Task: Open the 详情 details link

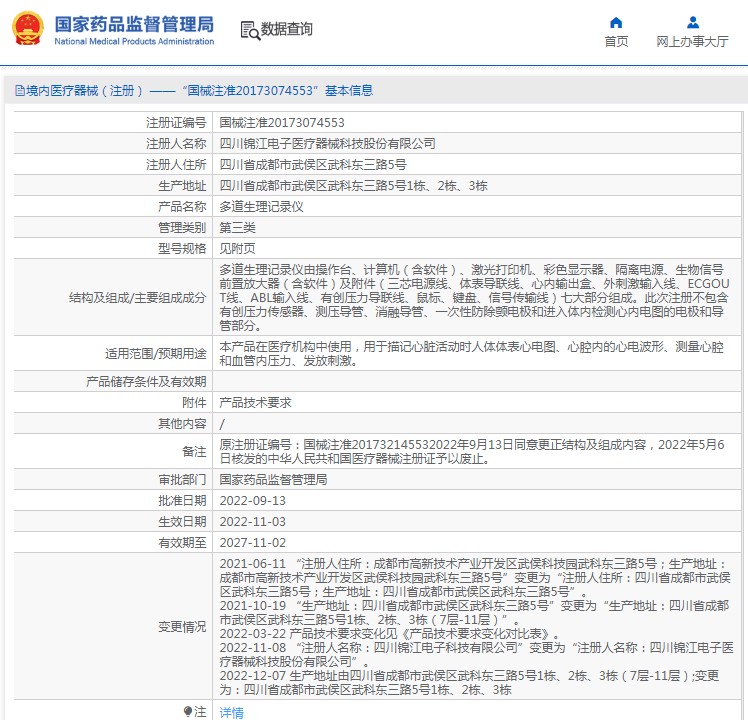Action: pyautogui.click(x=231, y=712)
